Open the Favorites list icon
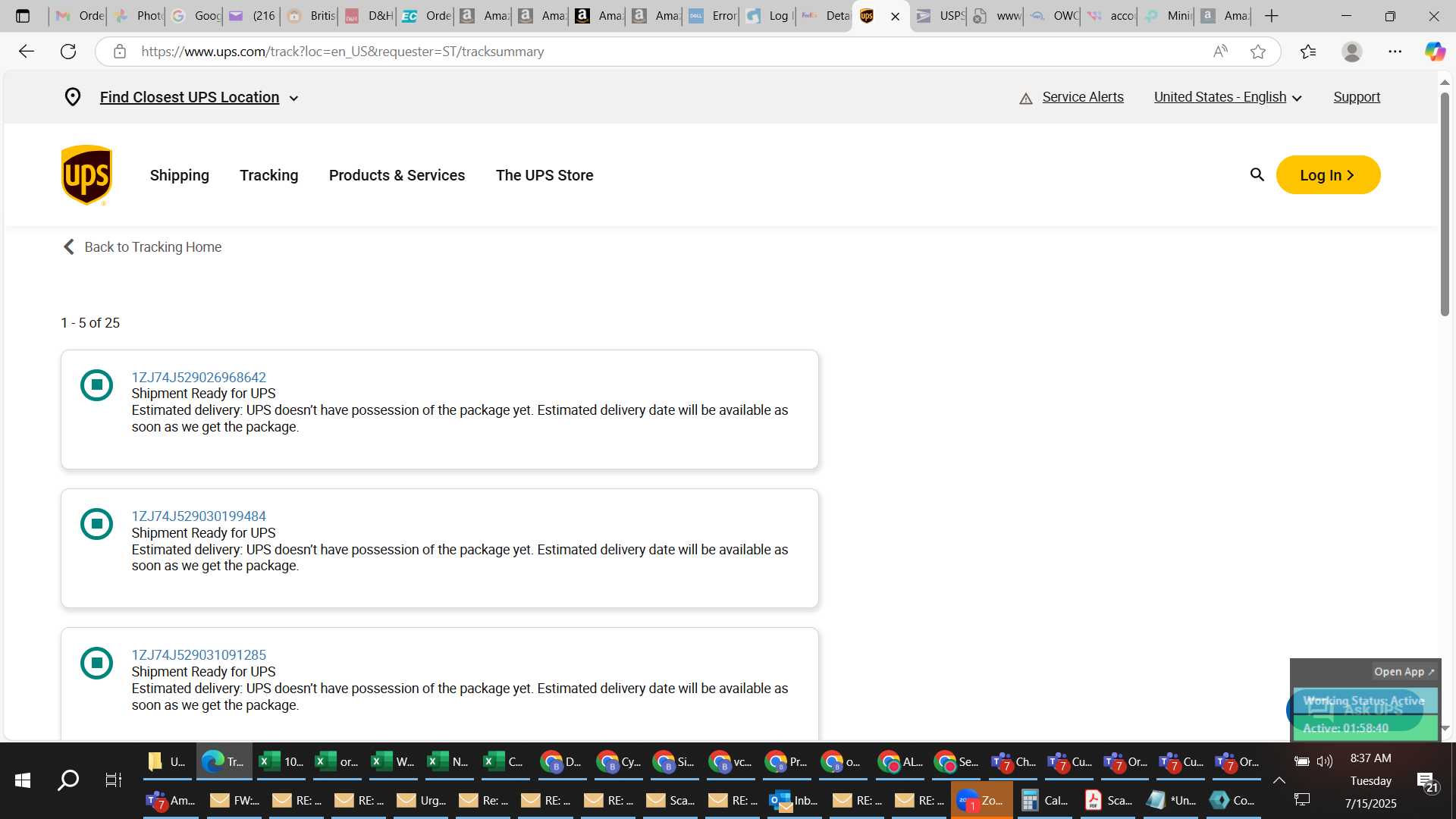The height and width of the screenshot is (819, 1456). pos(1308,52)
